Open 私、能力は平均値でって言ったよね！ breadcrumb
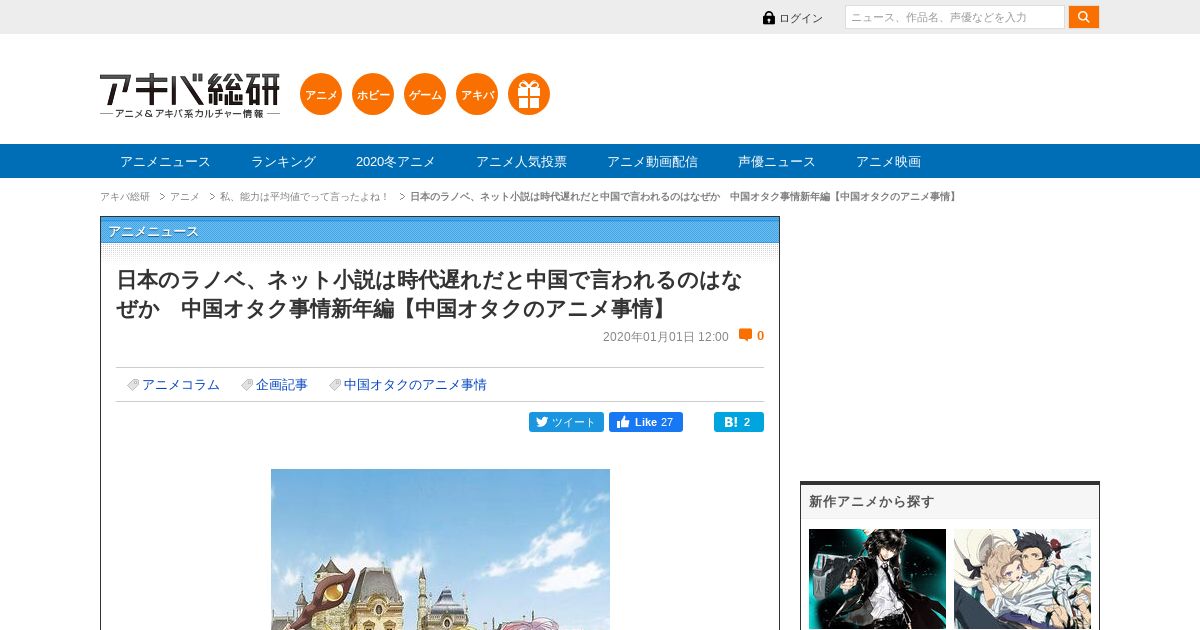1200x630 pixels. click(305, 196)
